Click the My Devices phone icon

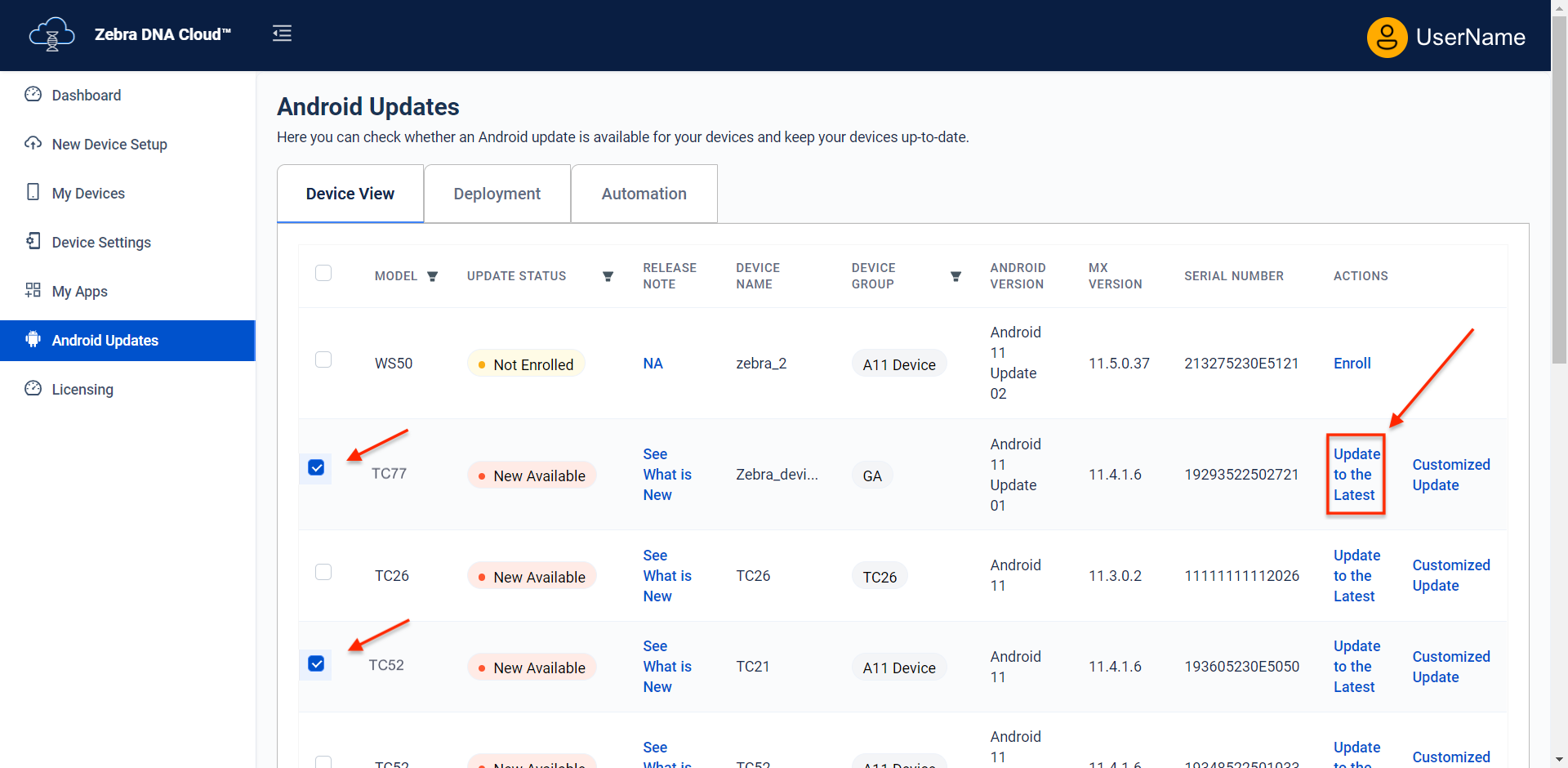33,193
